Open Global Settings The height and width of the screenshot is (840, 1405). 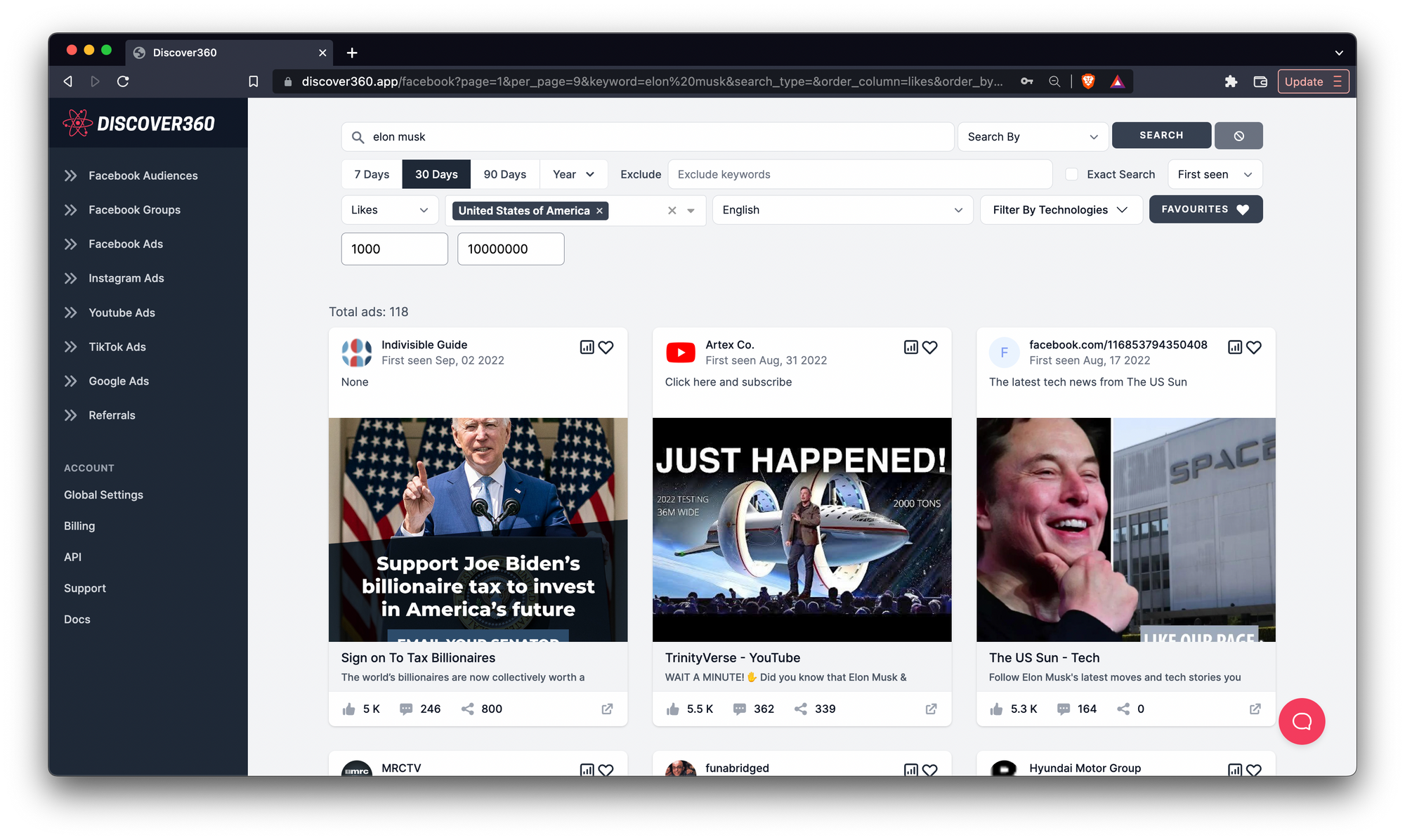[103, 495]
